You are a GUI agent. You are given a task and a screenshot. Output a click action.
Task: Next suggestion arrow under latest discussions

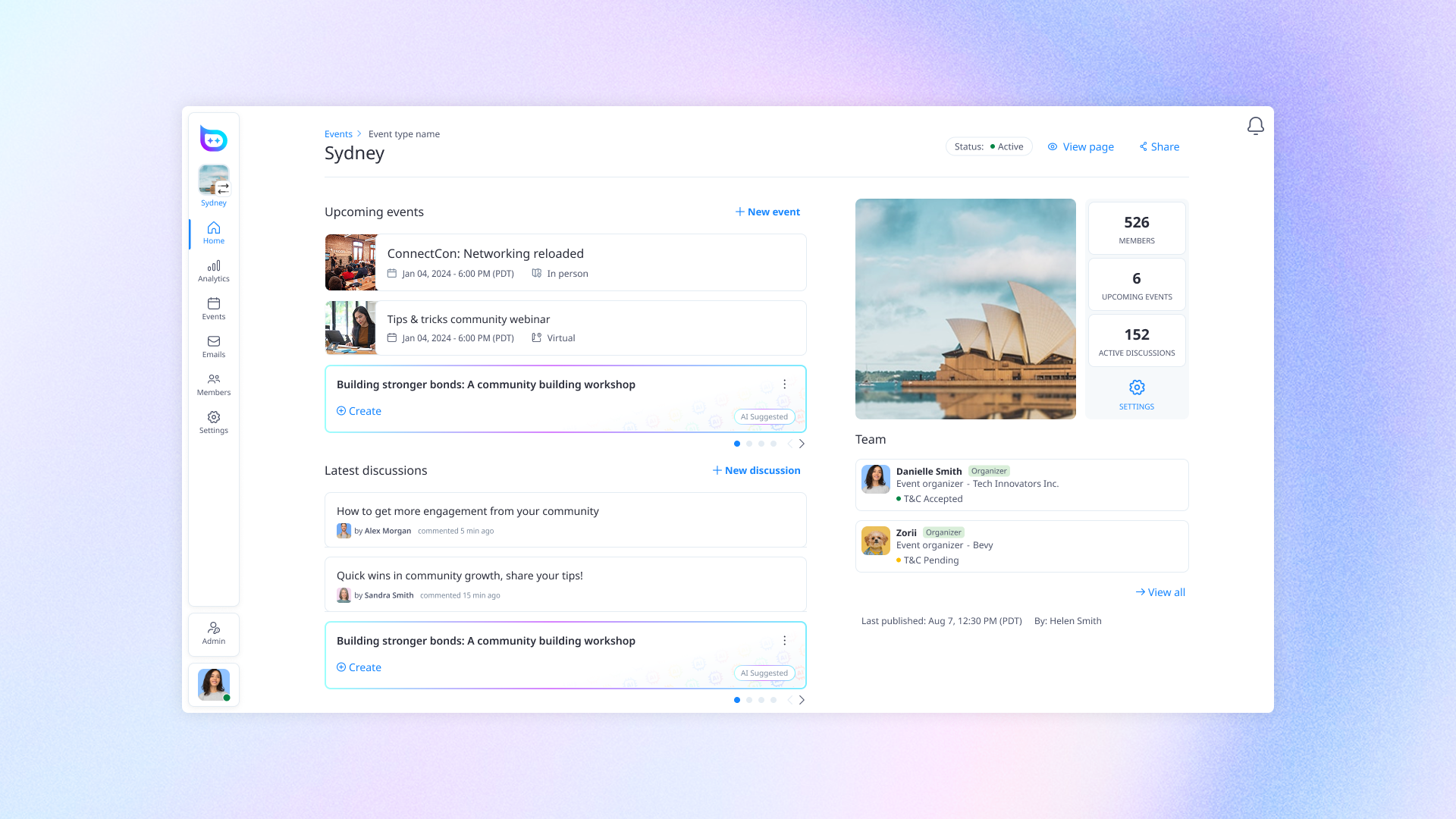click(x=802, y=700)
